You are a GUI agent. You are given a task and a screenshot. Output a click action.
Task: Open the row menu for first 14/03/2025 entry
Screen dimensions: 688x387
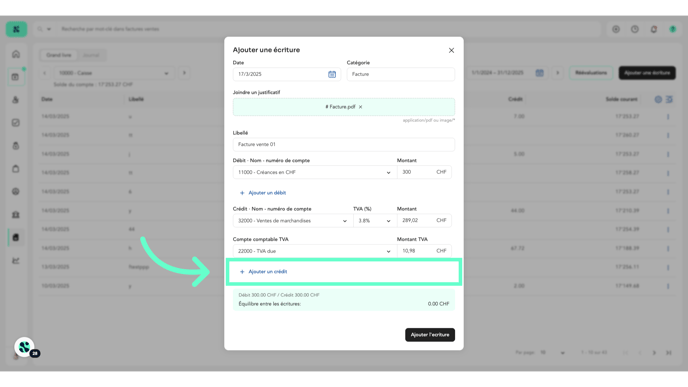coord(668,117)
